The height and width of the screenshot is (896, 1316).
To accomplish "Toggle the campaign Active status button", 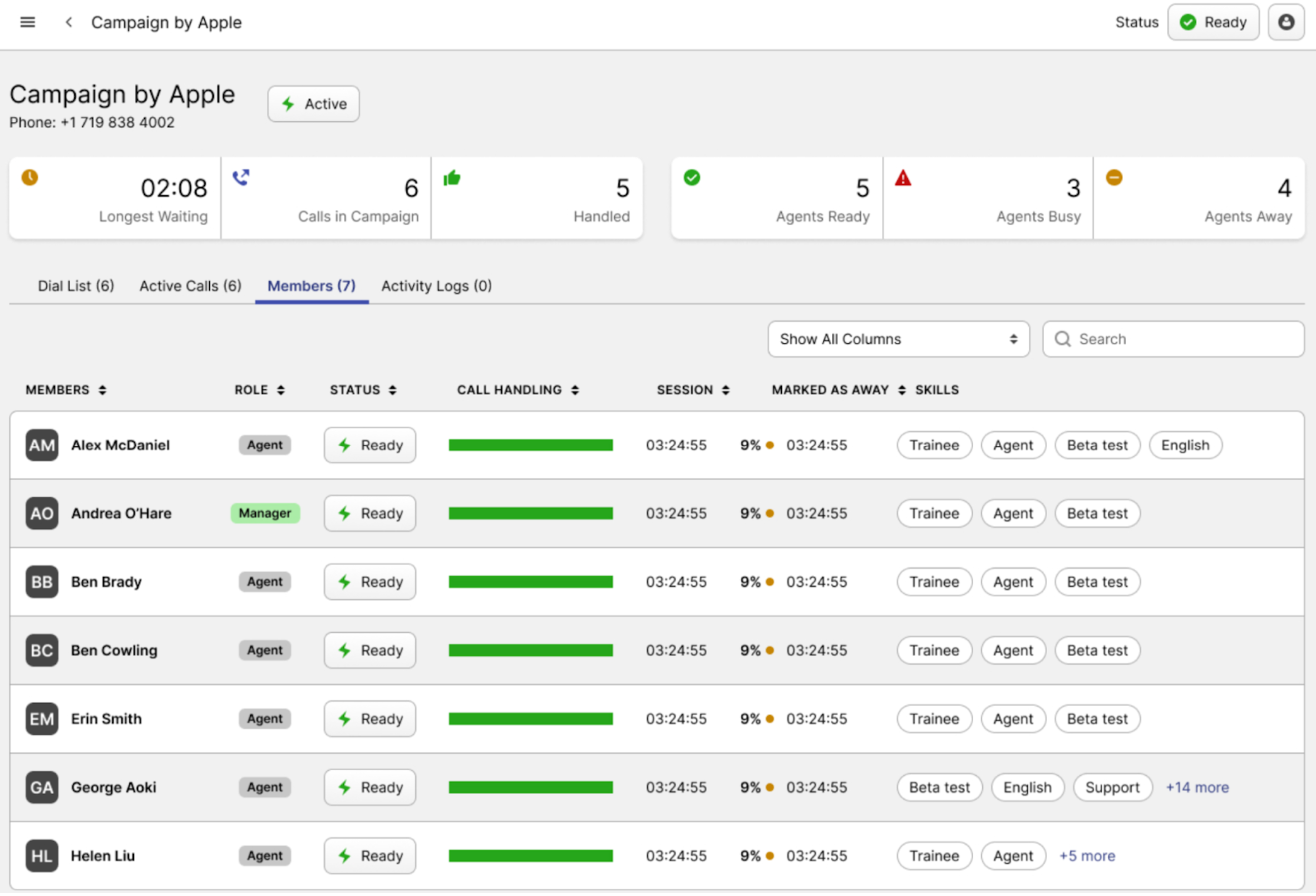I will (313, 104).
